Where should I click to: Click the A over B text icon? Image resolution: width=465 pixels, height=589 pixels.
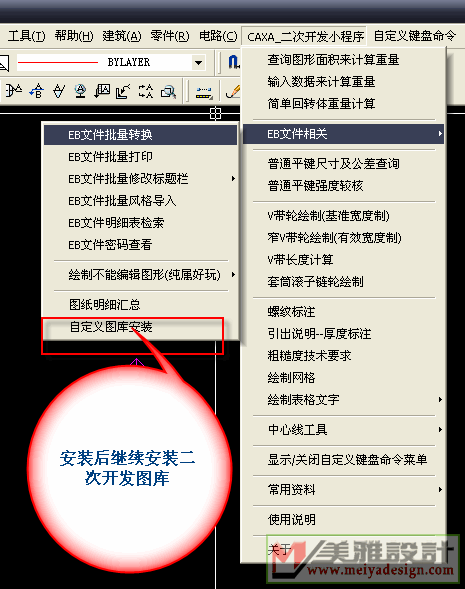click(37, 91)
